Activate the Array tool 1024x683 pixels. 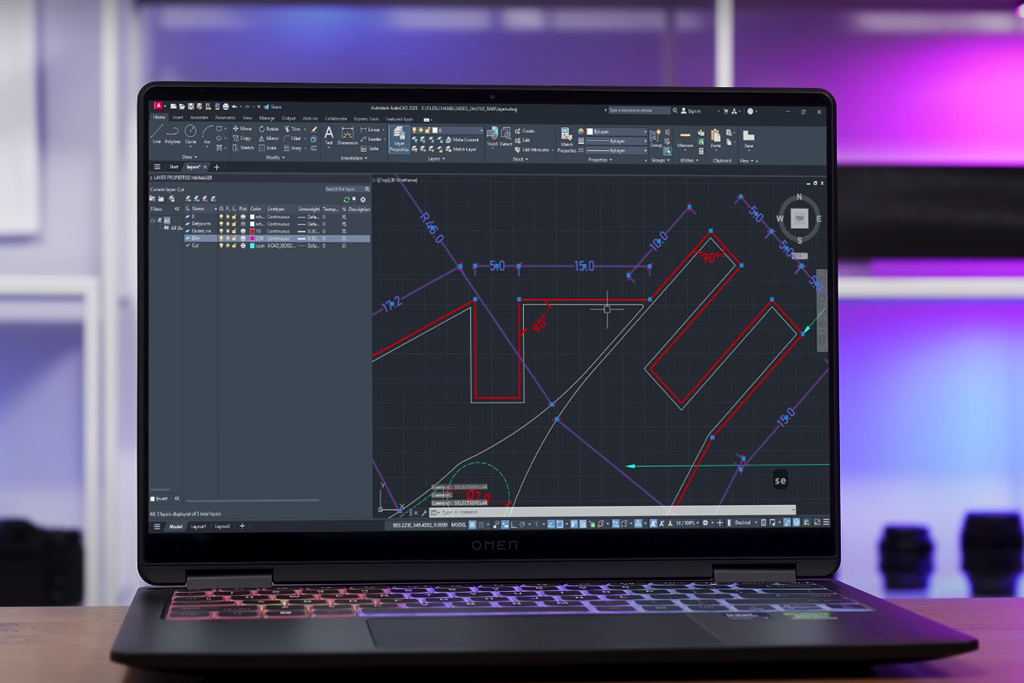tap(292, 148)
